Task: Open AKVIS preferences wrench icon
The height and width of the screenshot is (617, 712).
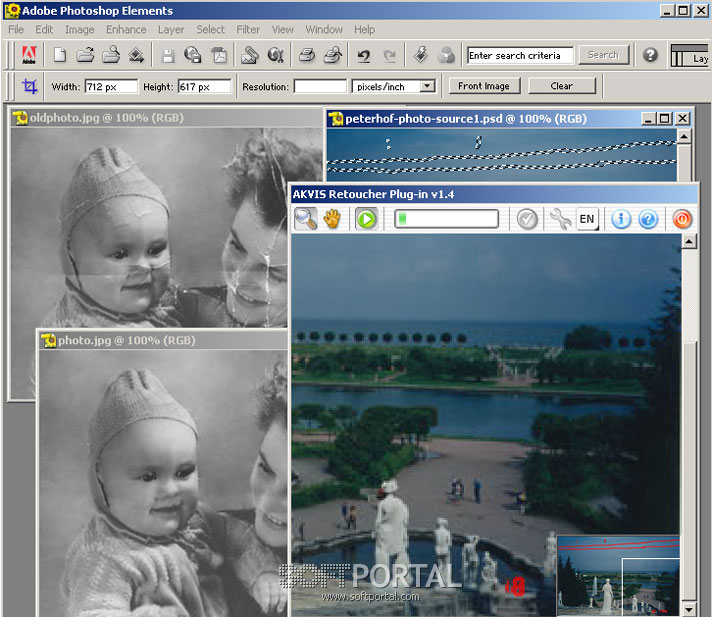Action: point(560,219)
